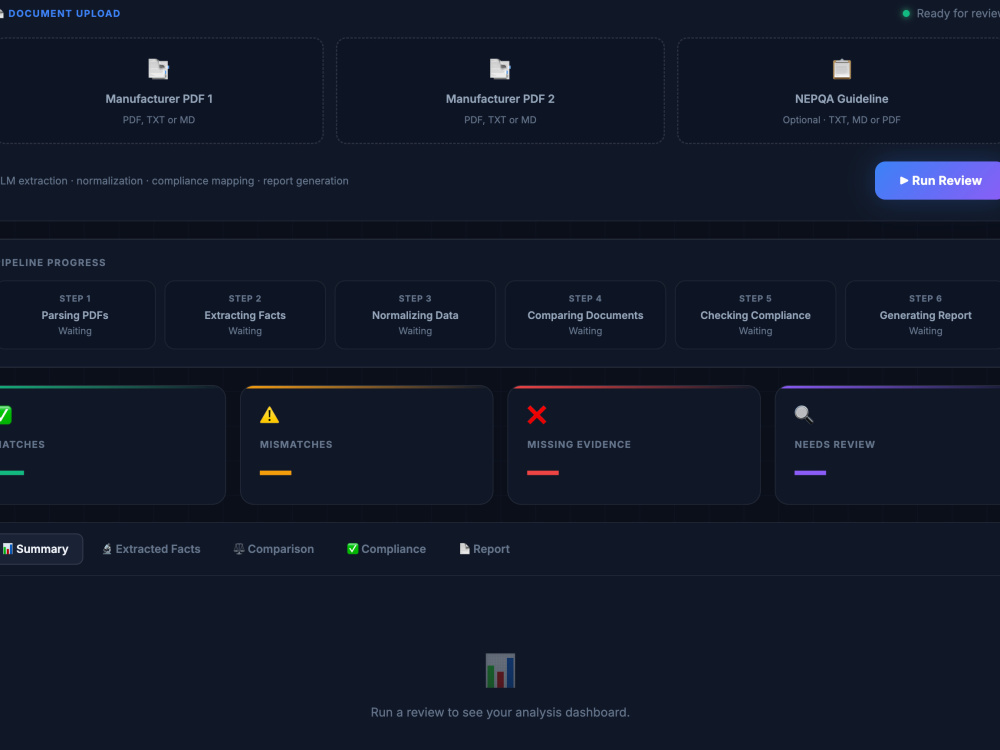Click the purple dash value under Needs Review
The width and height of the screenshot is (1000, 750).
tap(810, 473)
